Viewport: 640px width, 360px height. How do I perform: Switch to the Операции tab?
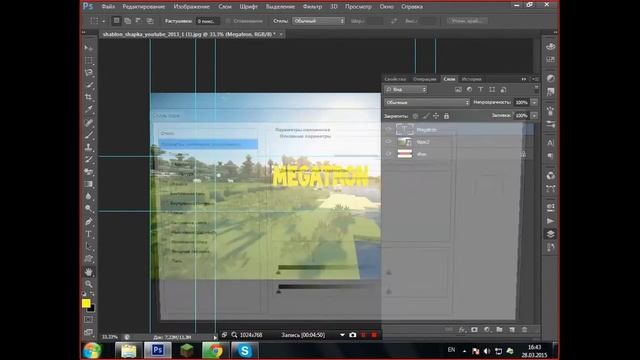424,79
